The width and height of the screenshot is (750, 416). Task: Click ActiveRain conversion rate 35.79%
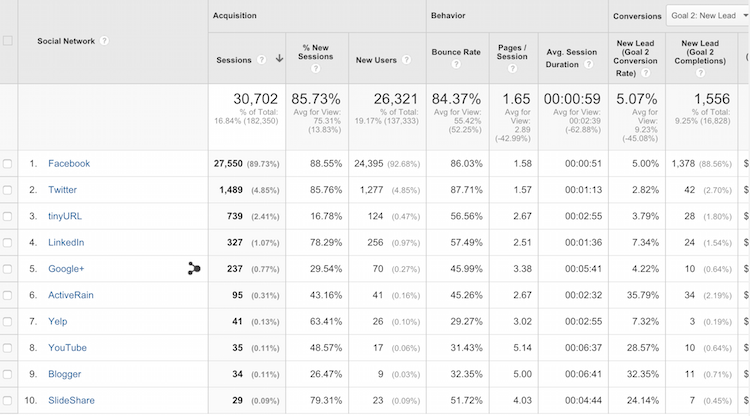click(643, 295)
